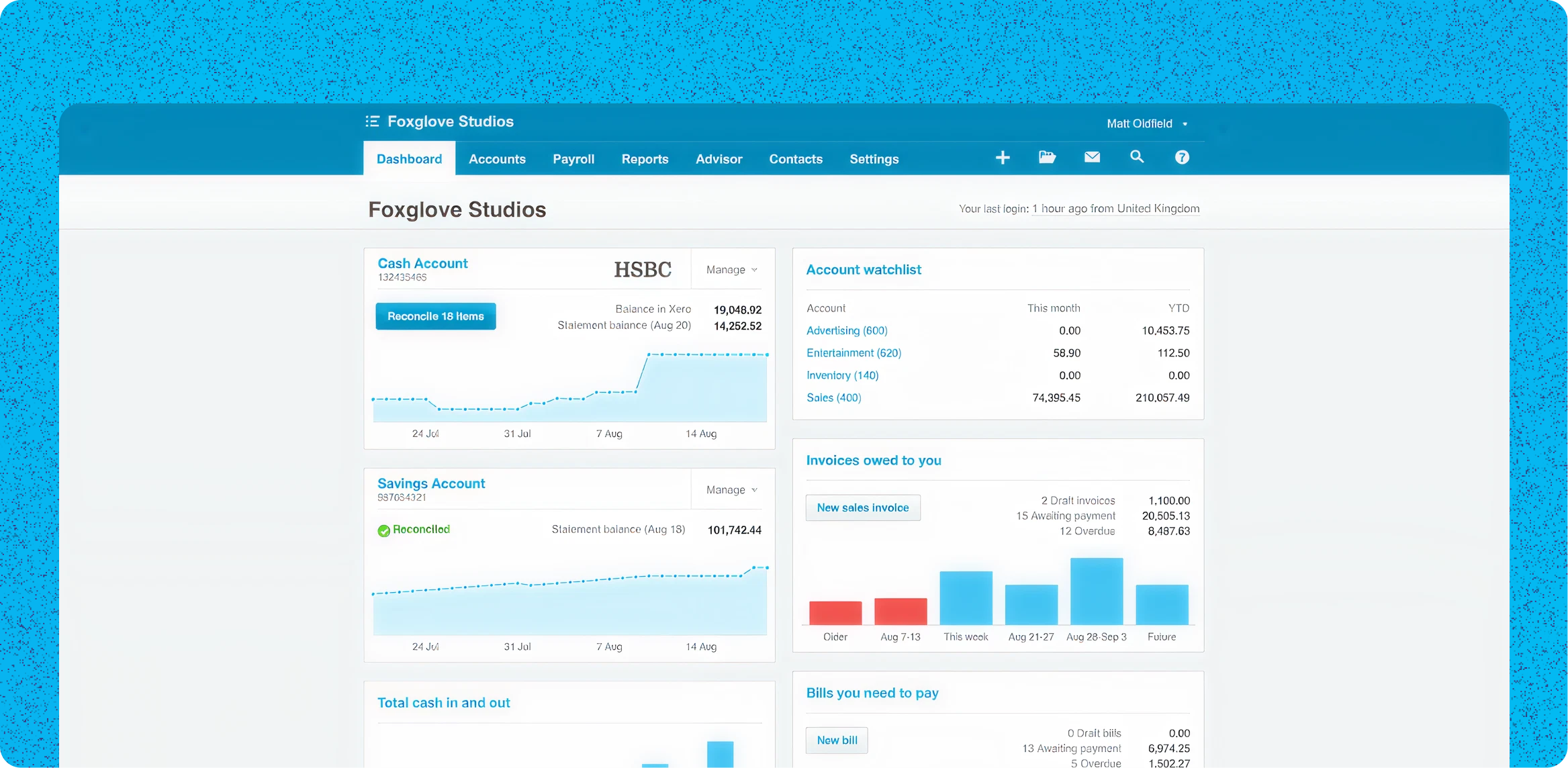This screenshot has width=1568, height=768.
Task: Switch to the Payroll tab
Action: coord(573,159)
